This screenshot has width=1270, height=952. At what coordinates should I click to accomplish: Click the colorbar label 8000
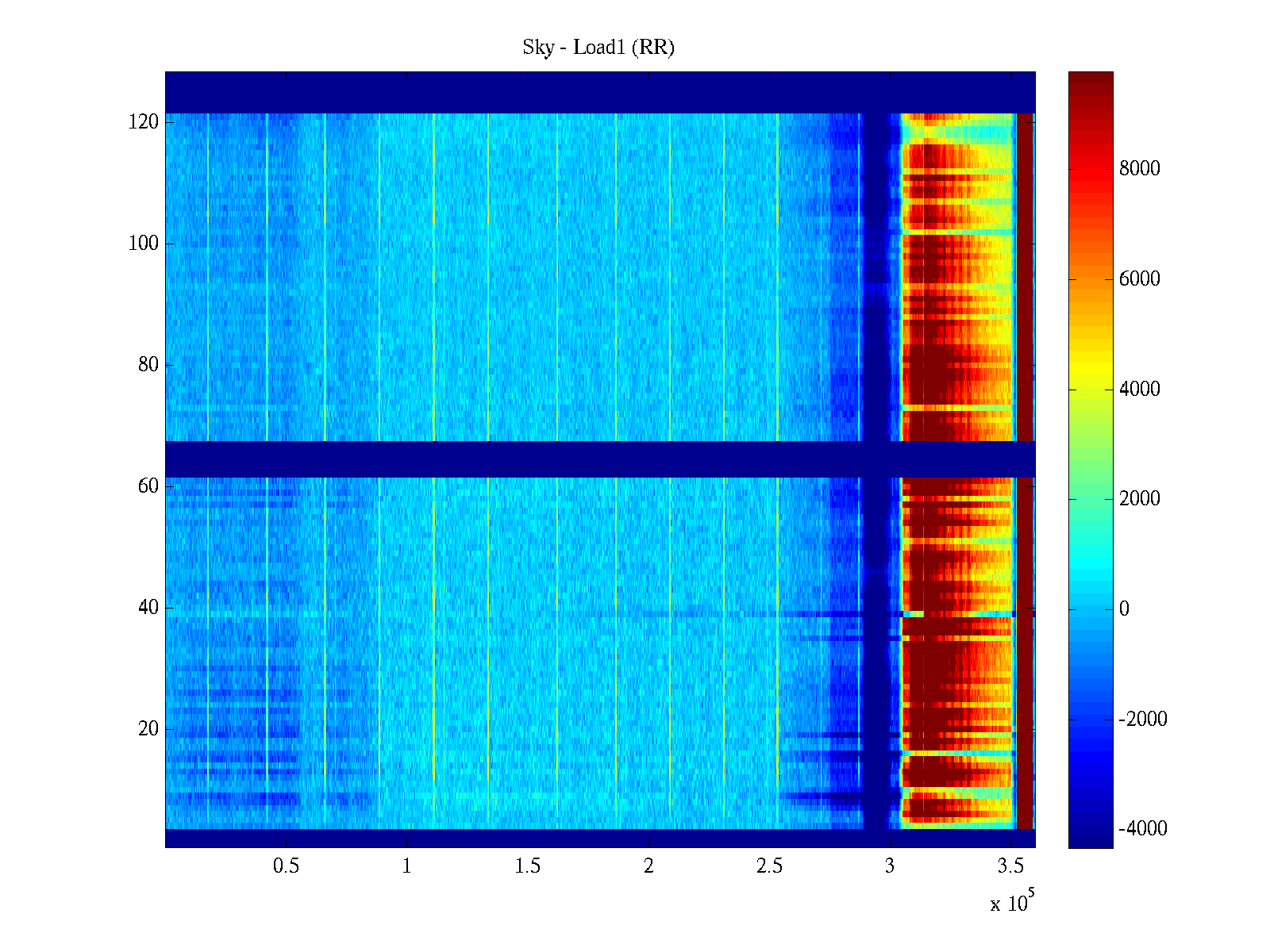coord(1139,169)
